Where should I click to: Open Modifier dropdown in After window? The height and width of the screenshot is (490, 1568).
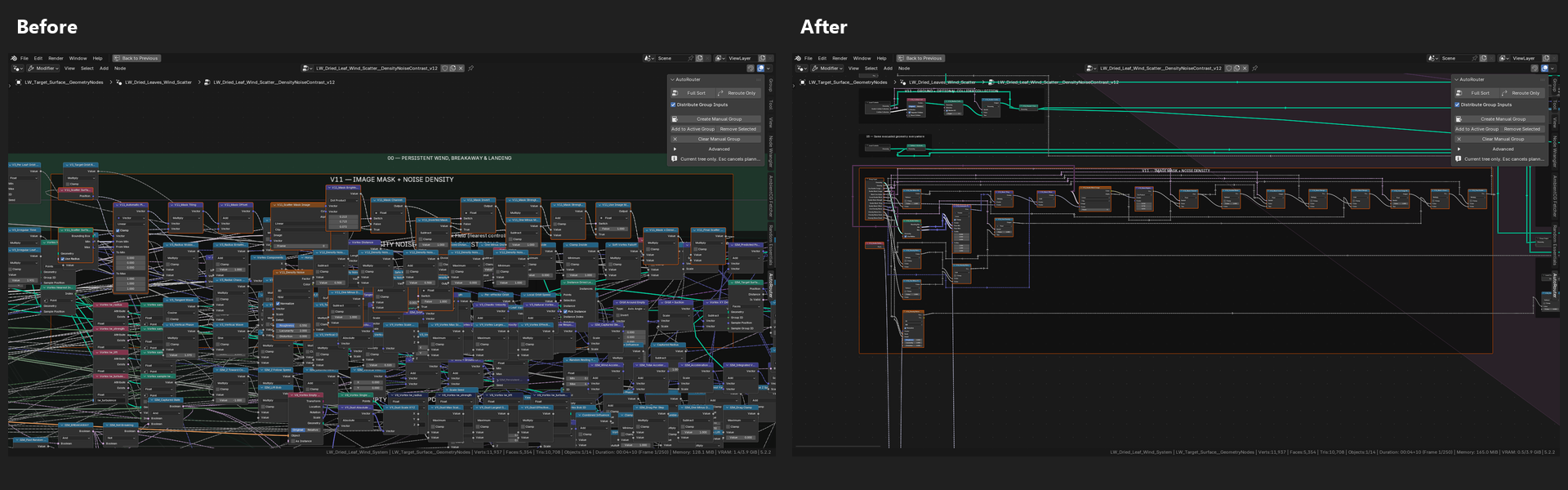click(x=827, y=69)
